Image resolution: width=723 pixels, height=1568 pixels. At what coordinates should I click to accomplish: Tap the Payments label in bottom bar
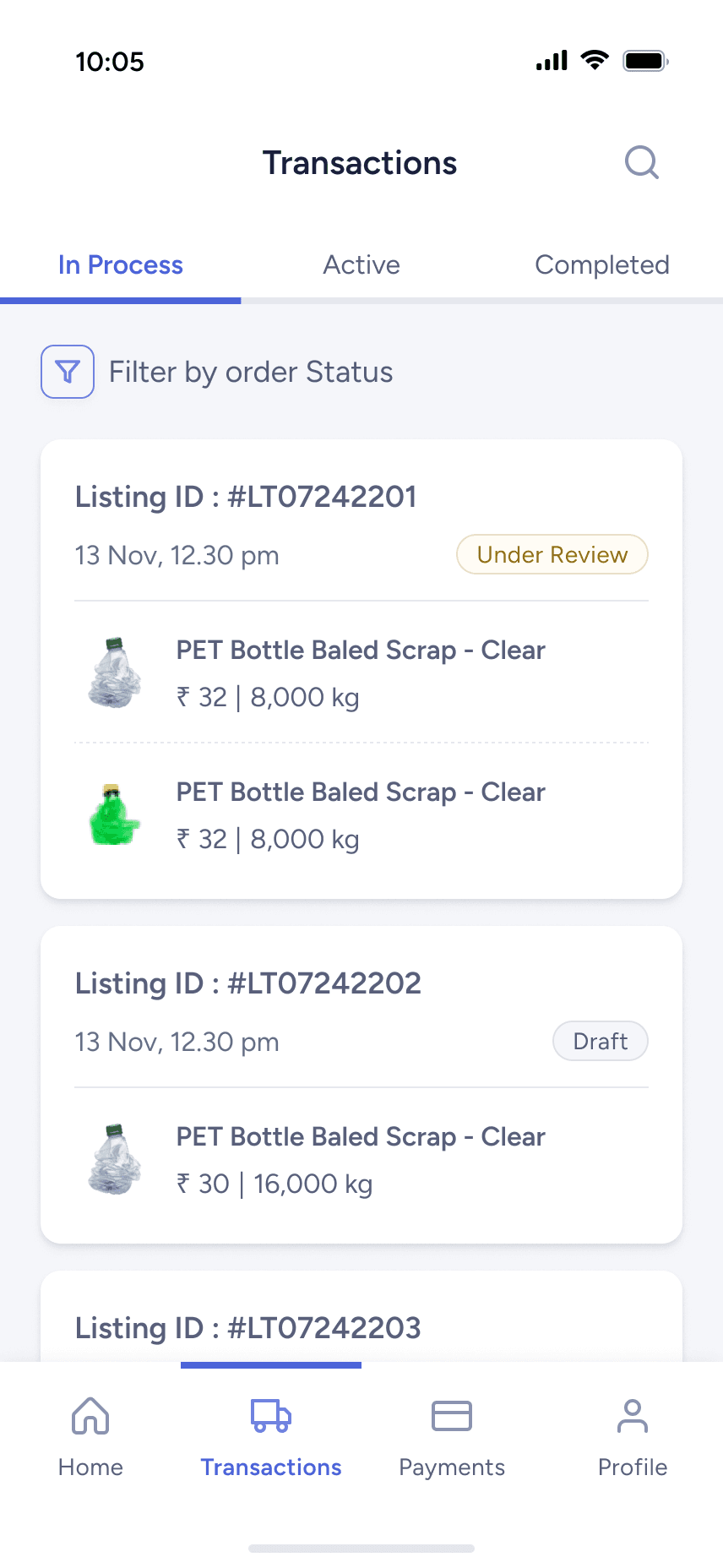(452, 1467)
